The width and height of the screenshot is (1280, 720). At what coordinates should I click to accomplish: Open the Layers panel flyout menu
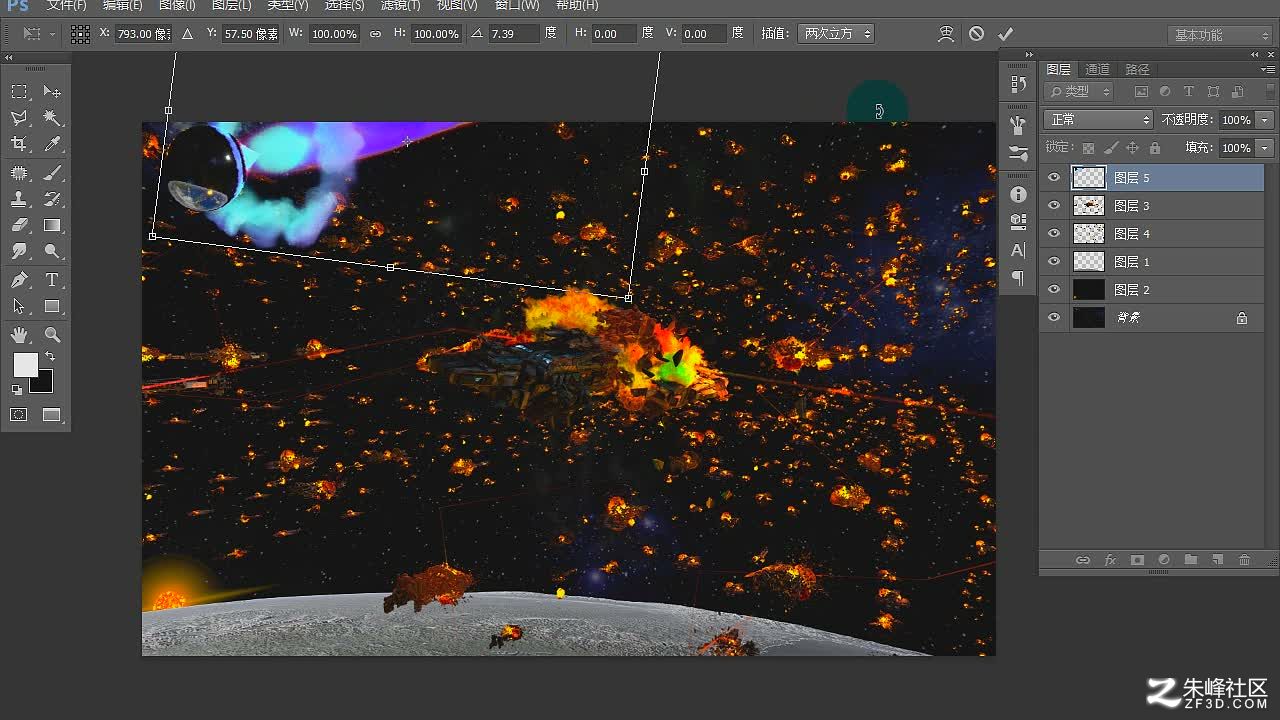pyautogui.click(x=1267, y=70)
